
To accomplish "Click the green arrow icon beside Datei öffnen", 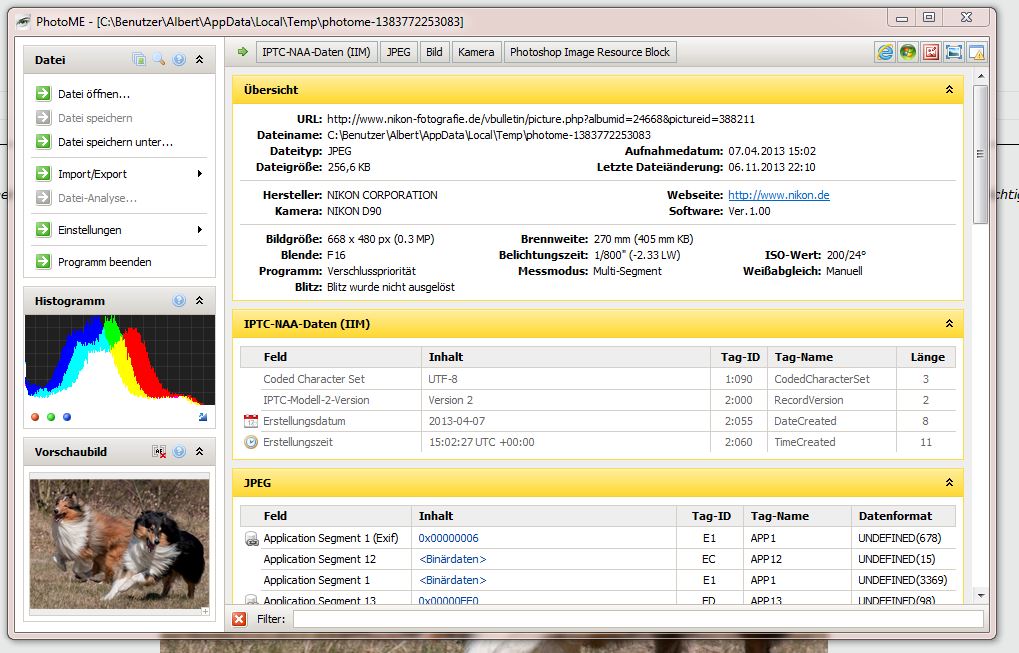I will coord(43,94).
